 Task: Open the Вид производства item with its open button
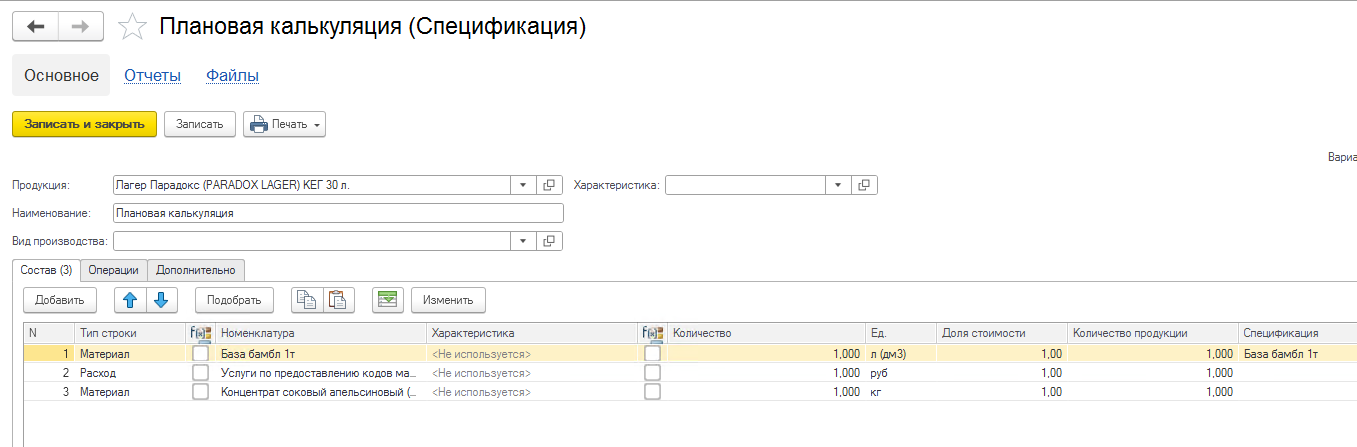(x=549, y=241)
